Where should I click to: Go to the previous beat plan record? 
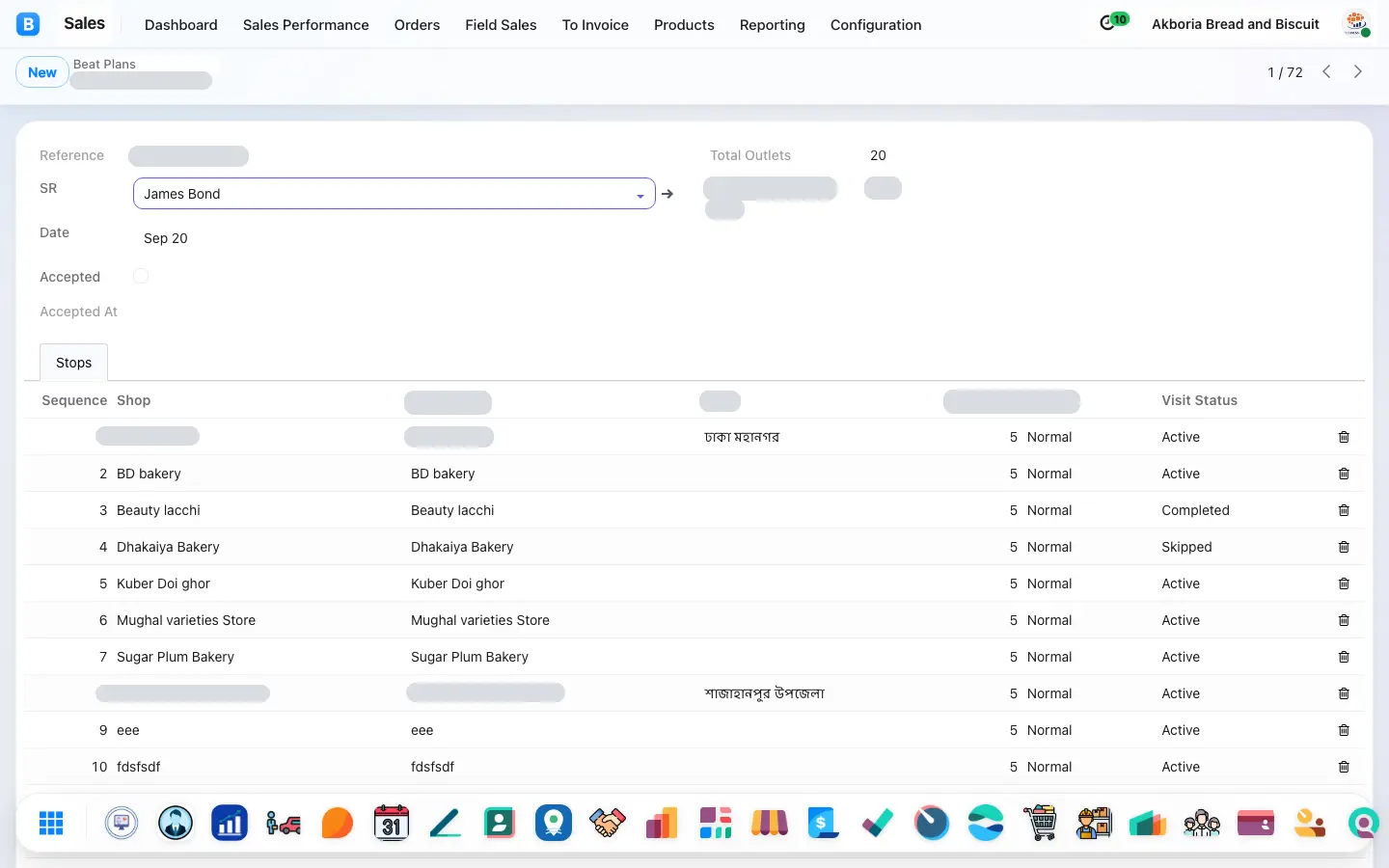[1326, 72]
